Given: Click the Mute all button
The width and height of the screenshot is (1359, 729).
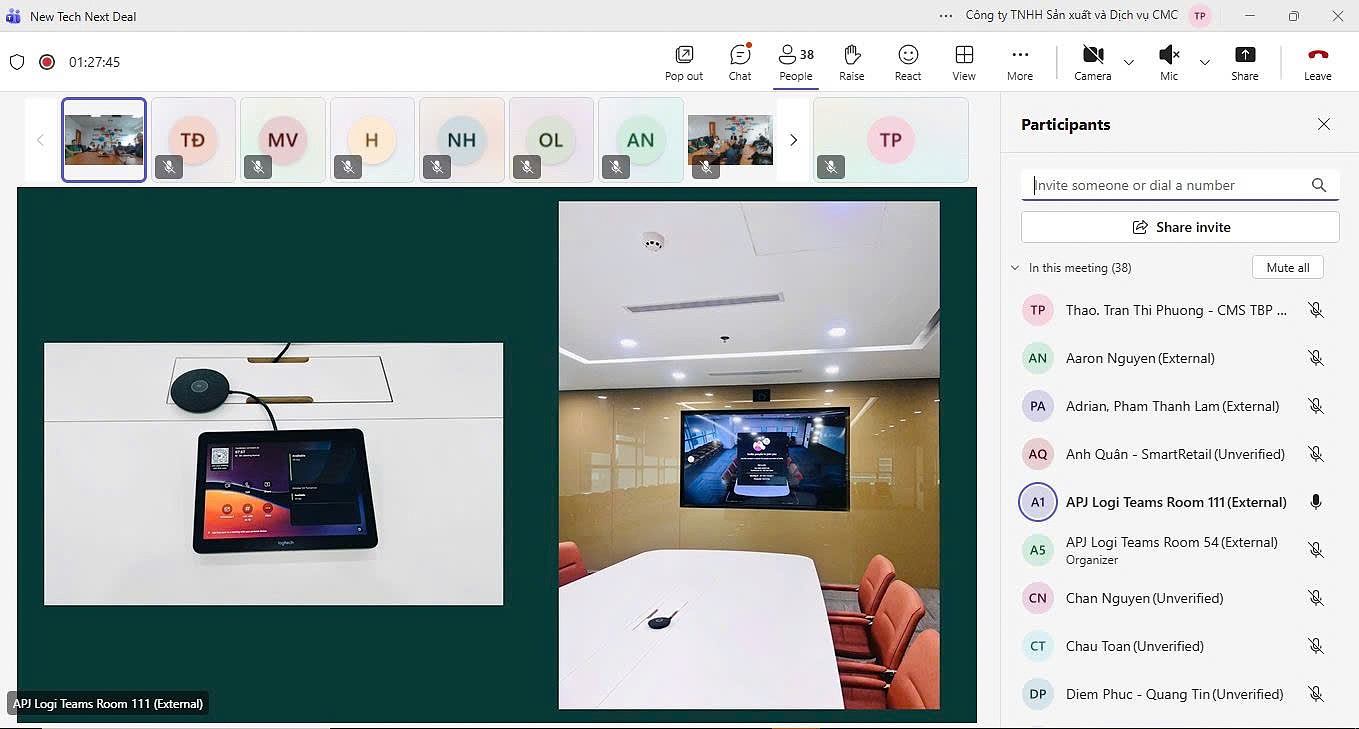Looking at the screenshot, I should pyautogui.click(x=1287, y=268).
